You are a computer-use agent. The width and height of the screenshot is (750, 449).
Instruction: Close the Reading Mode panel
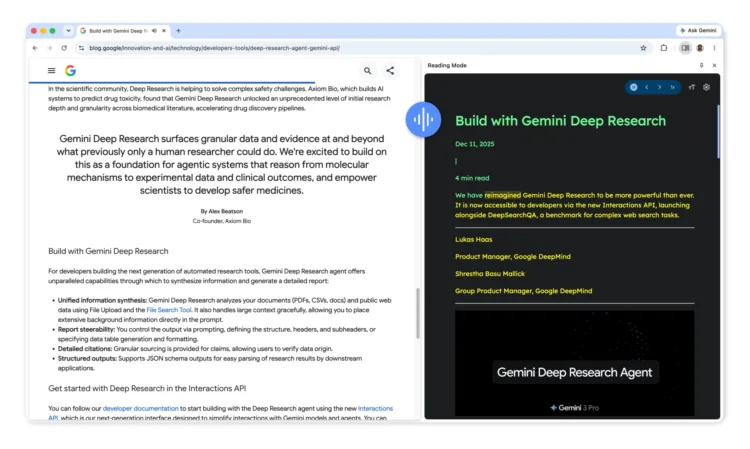[714, 66]
